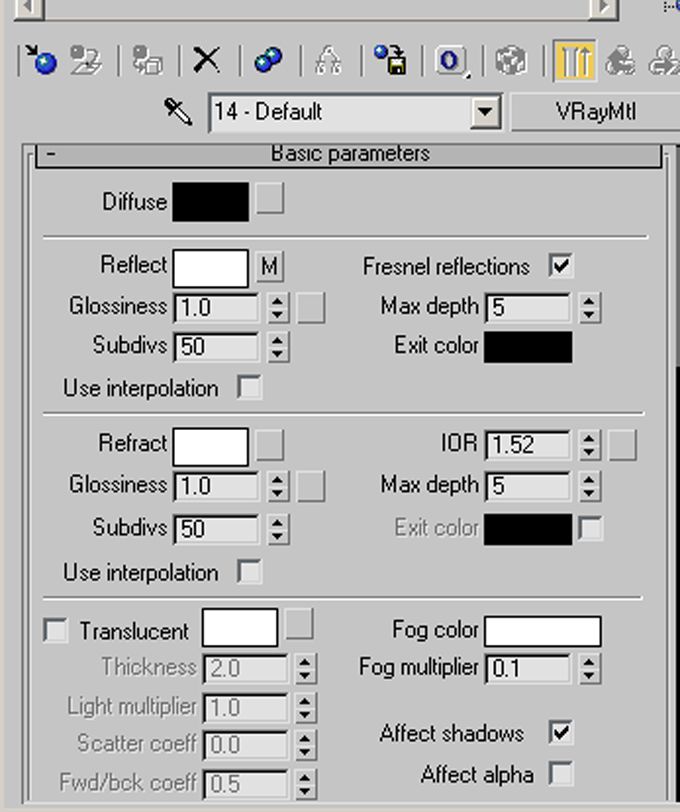Image resolution: width=680 pixels, height=812 pixels.
Task: Click the Go to Parent icon
Action: click(621, 60)
